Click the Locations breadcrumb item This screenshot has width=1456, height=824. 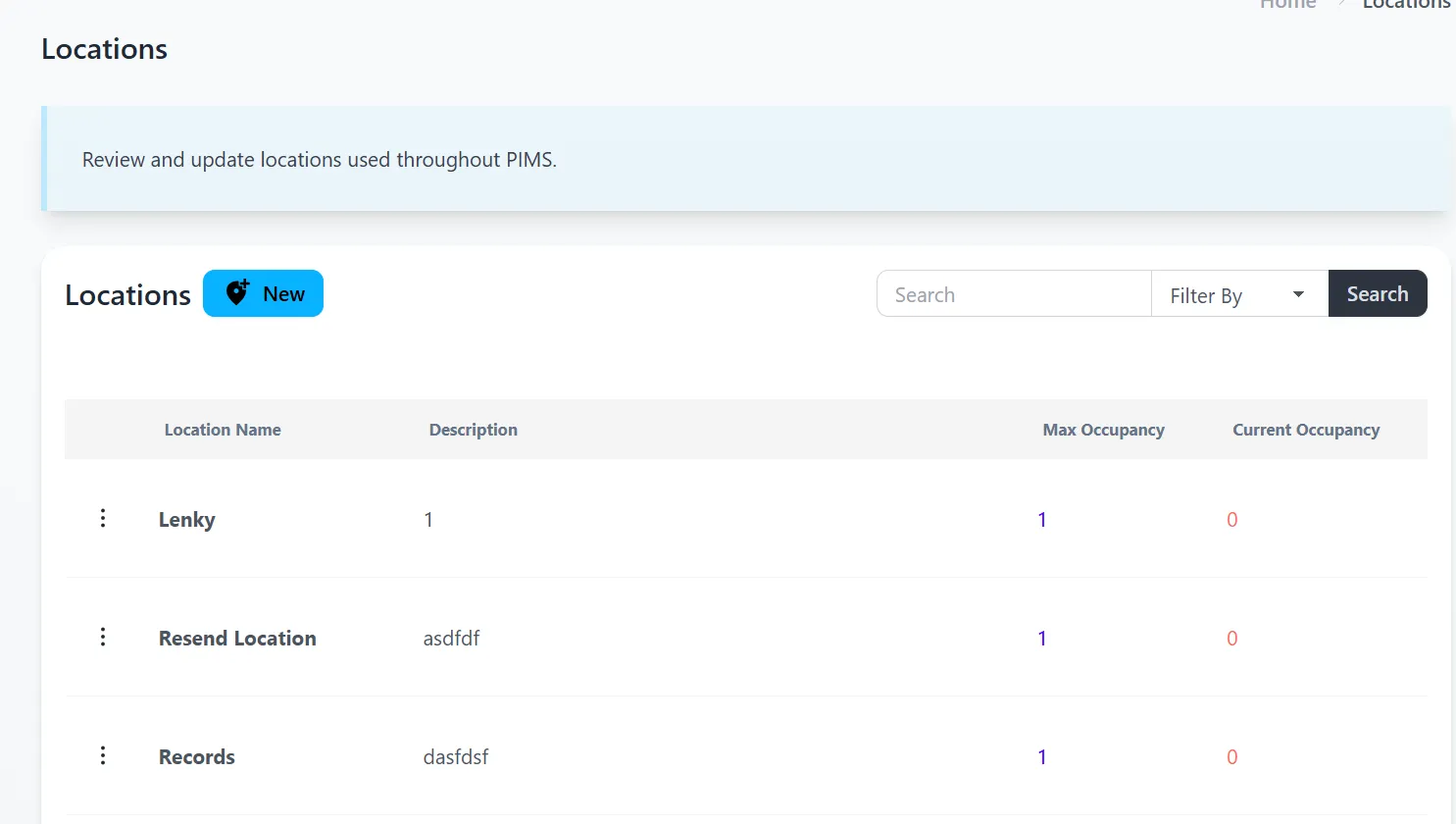pos(1406,5)
